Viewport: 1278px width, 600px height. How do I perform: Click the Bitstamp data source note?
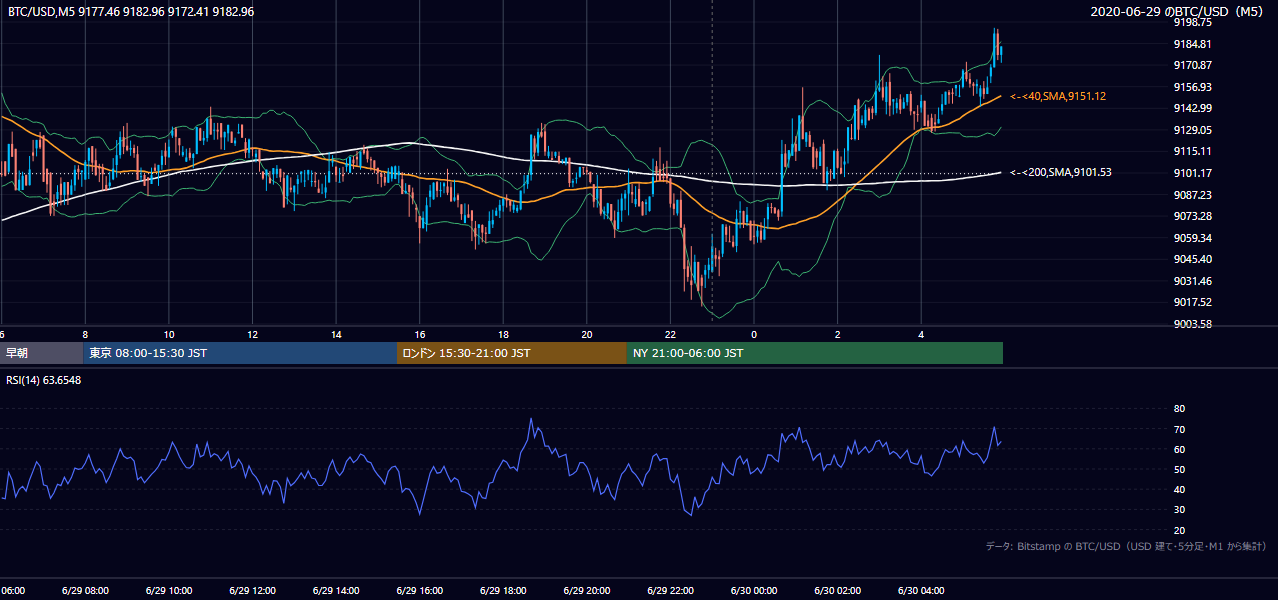click(1126, 546)
